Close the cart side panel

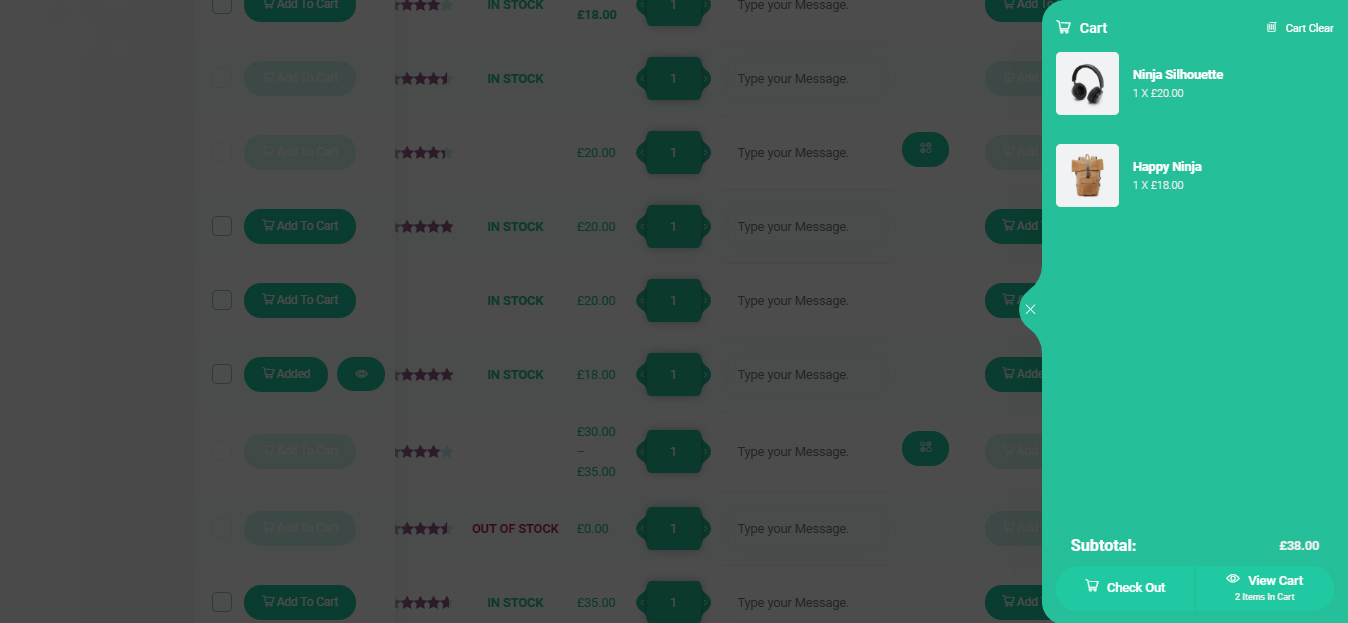point(1030,309)
